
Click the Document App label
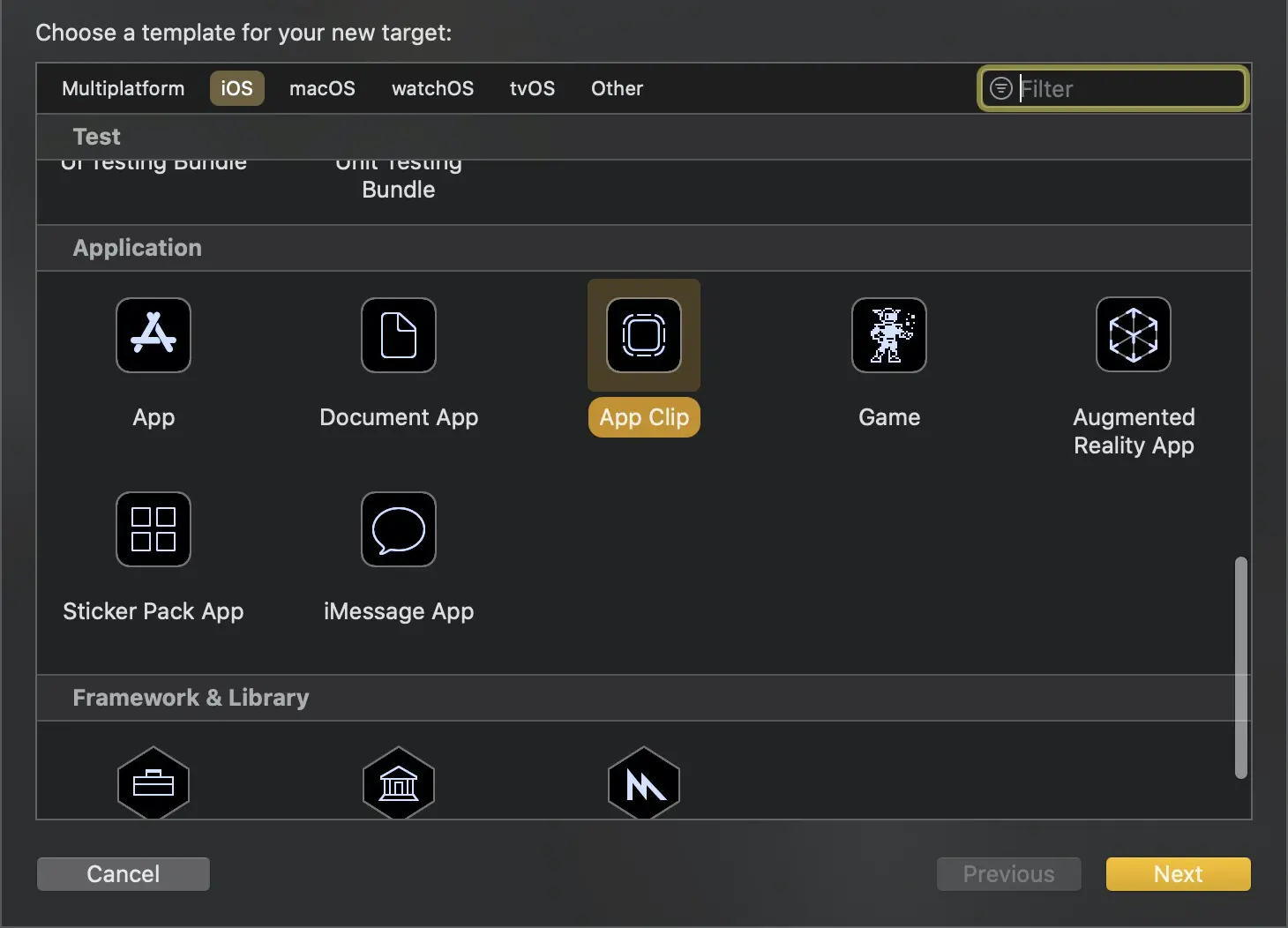coord(399,417)
